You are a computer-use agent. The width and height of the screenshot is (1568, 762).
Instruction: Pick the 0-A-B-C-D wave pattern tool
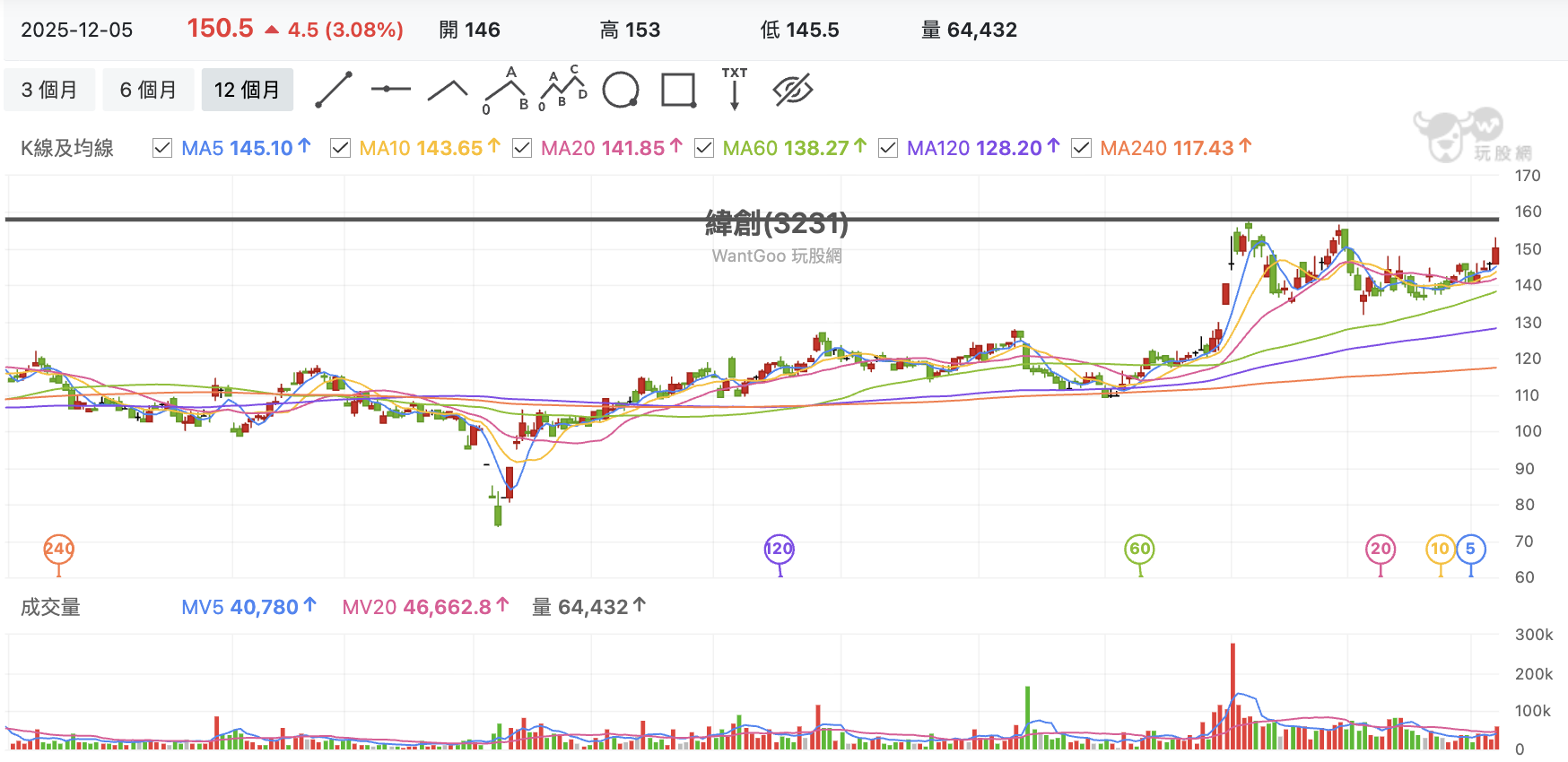(562, 89)
